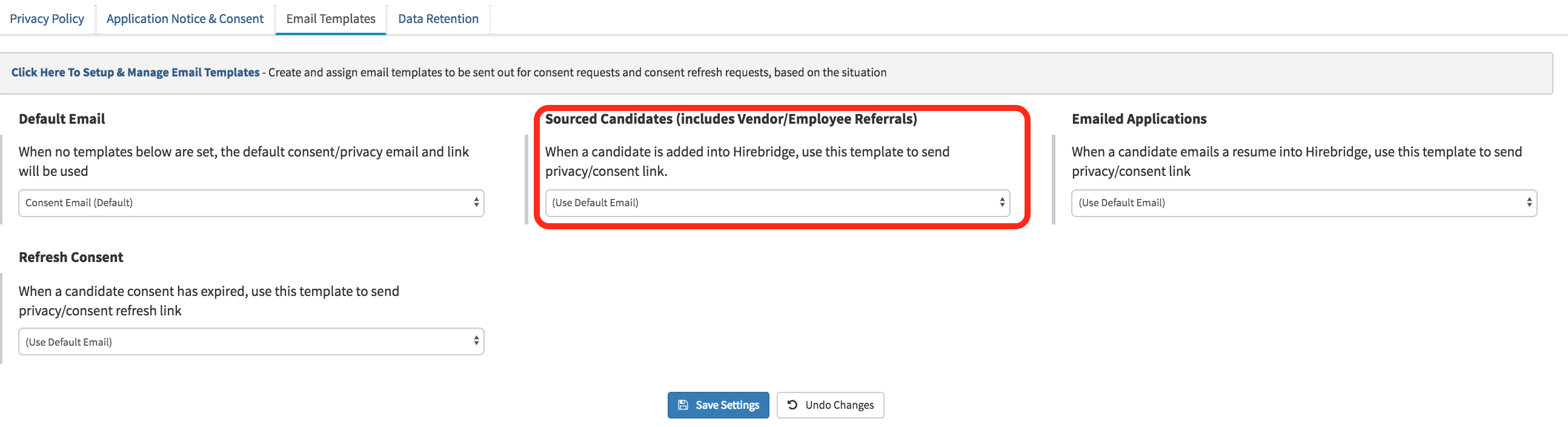
Task: Switch to the Privacy Policy tab
Action: (46, 18)
